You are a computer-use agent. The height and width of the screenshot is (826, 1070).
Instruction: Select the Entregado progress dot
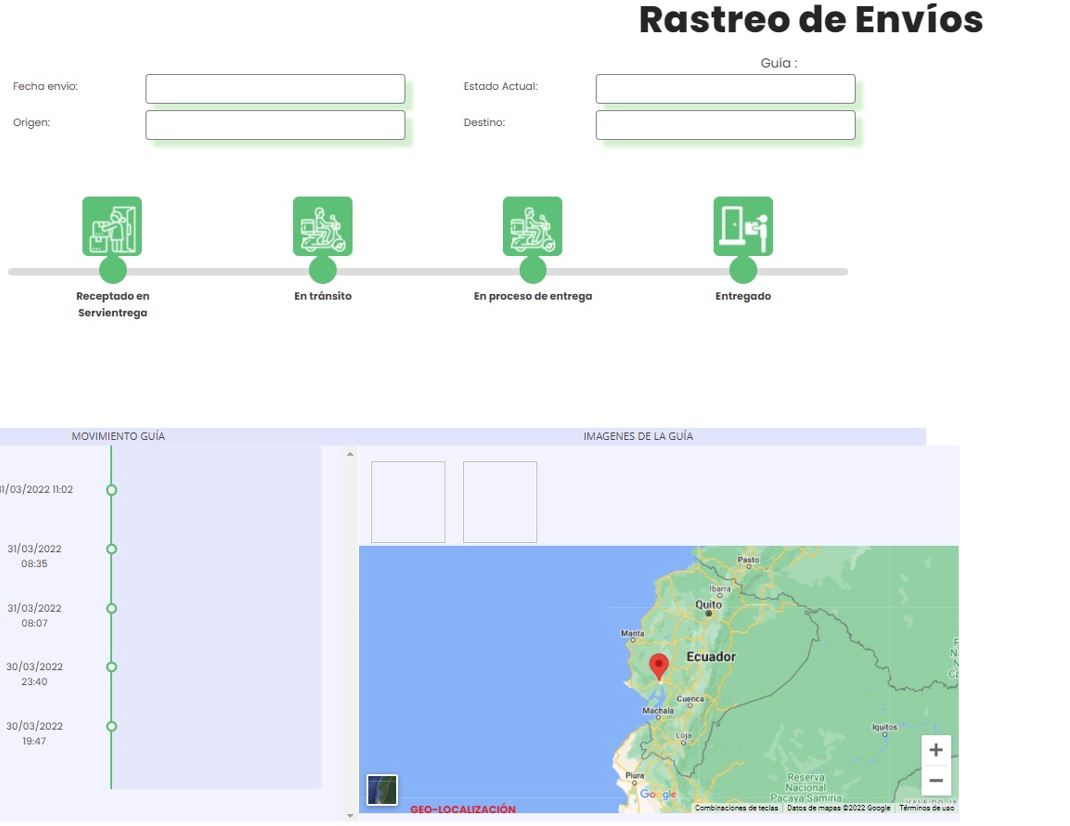point(743,270)
